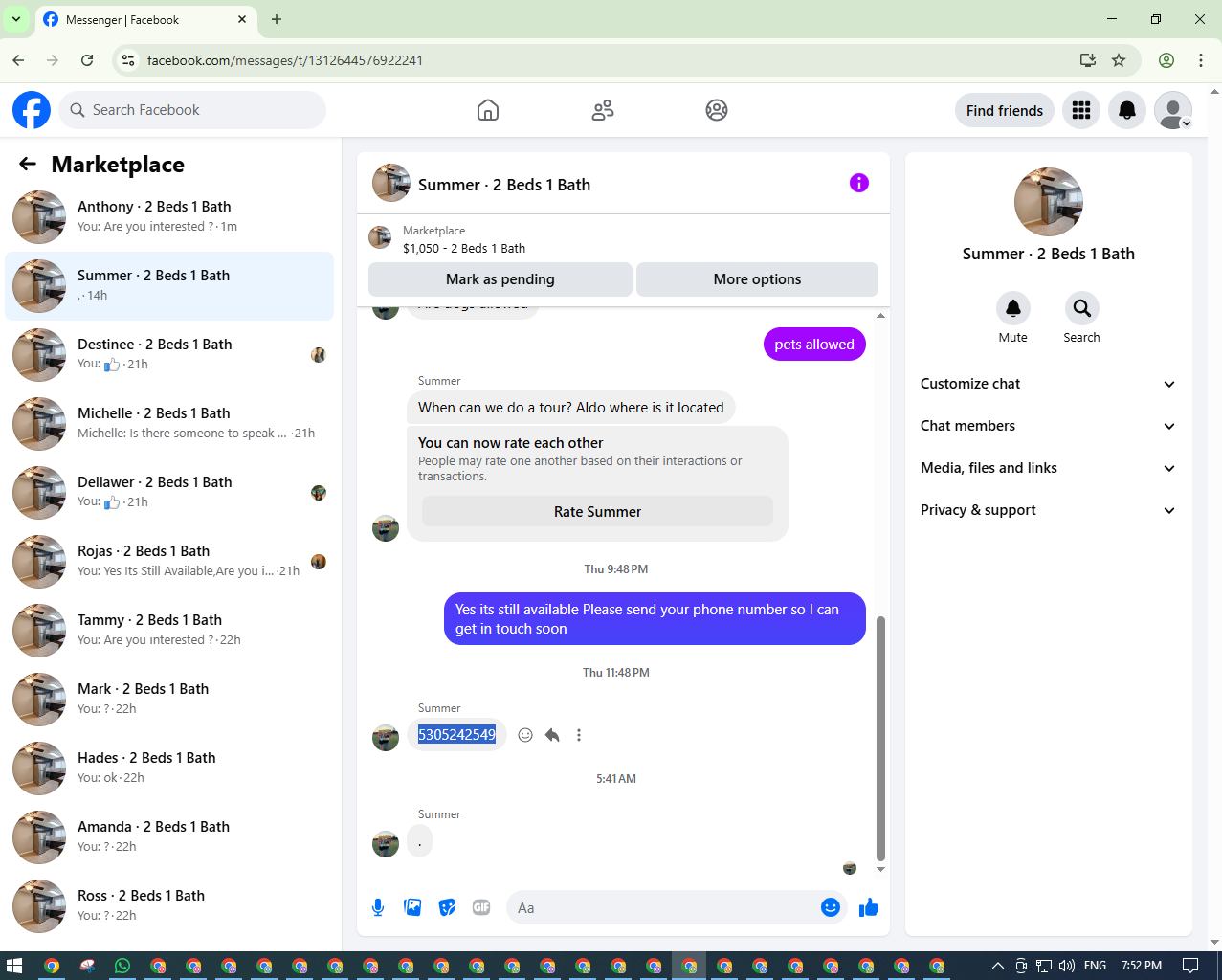Image resolution: width=1222 pixels, height=980 pixels.
Task: Search within the Summer conversation
Action: (x=1081, y=308)
